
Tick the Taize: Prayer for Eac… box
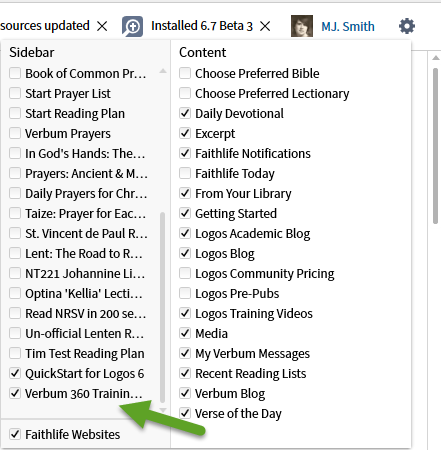click(15, 213)
